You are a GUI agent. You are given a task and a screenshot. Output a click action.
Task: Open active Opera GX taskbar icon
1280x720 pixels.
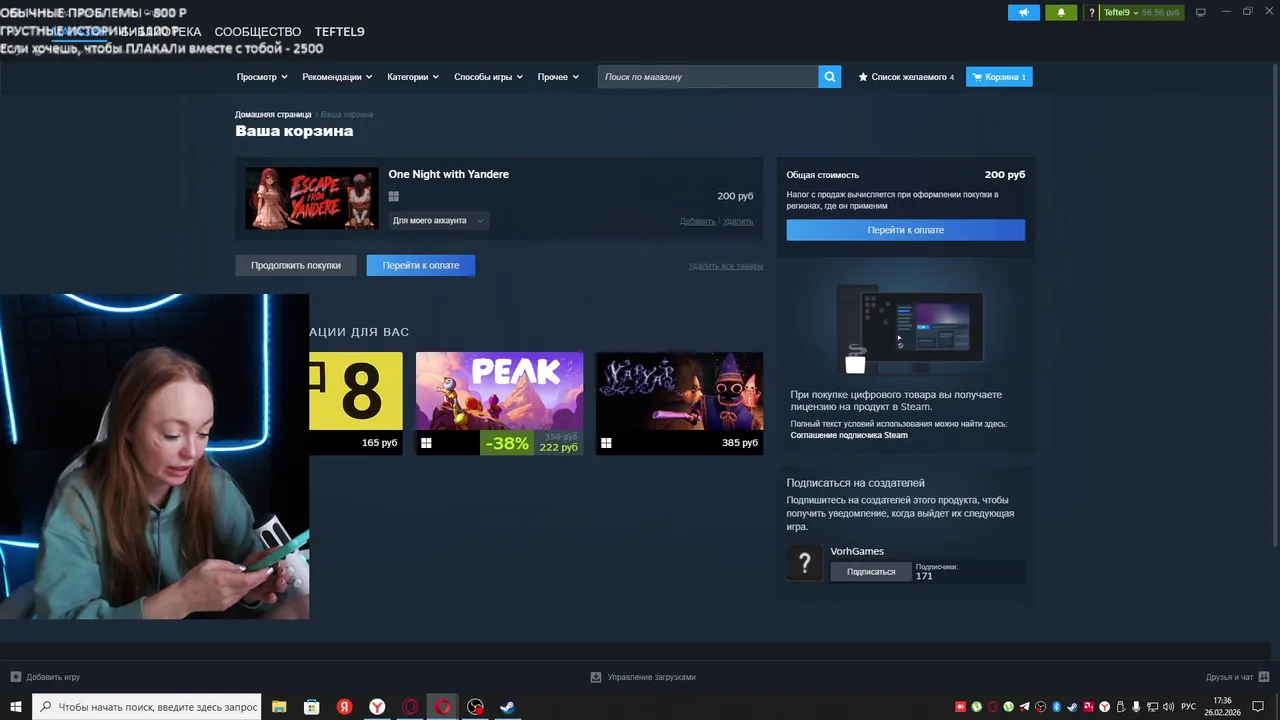click(443, 707)
